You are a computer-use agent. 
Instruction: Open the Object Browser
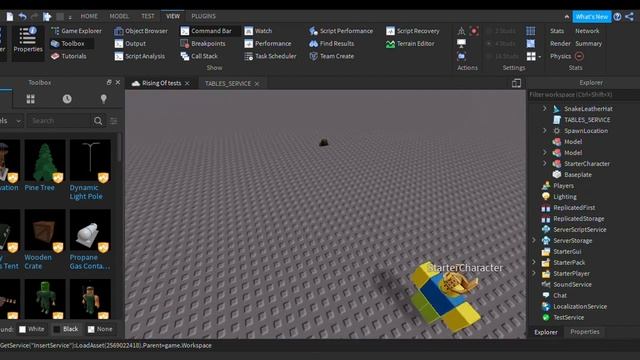[x=141, y=31]
